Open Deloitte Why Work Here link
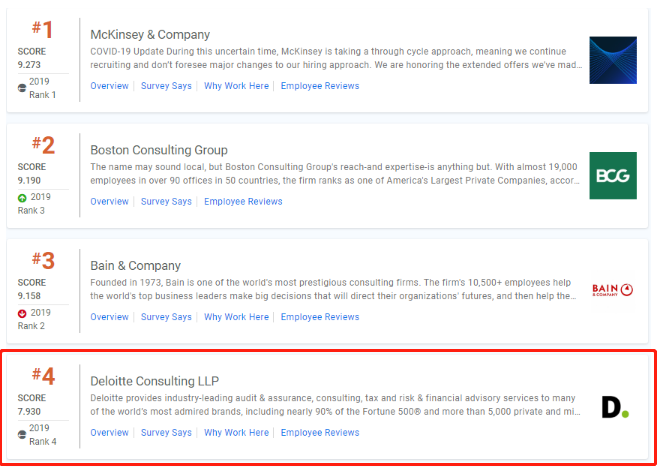 [236, 433]
